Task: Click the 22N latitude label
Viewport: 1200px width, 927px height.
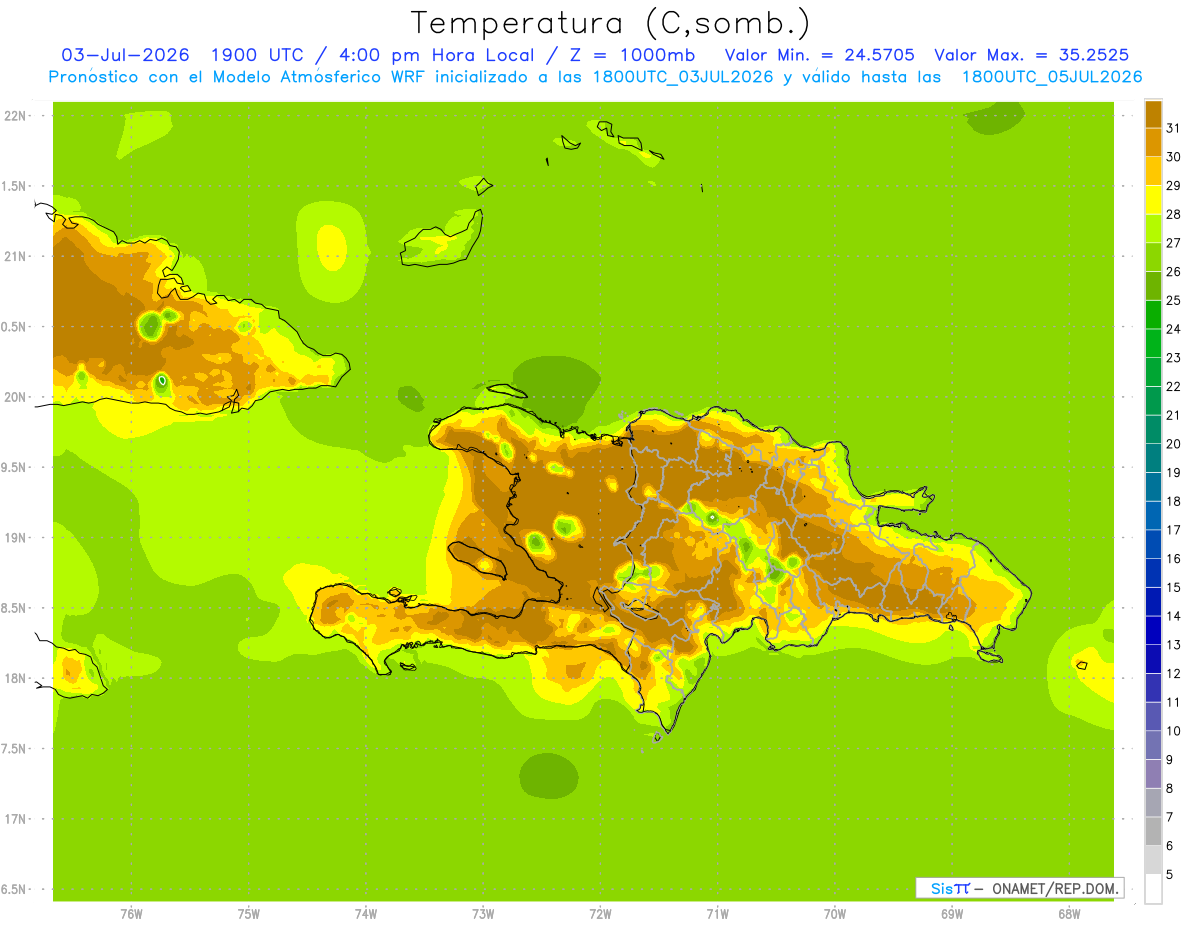Action: pos(14,116)
